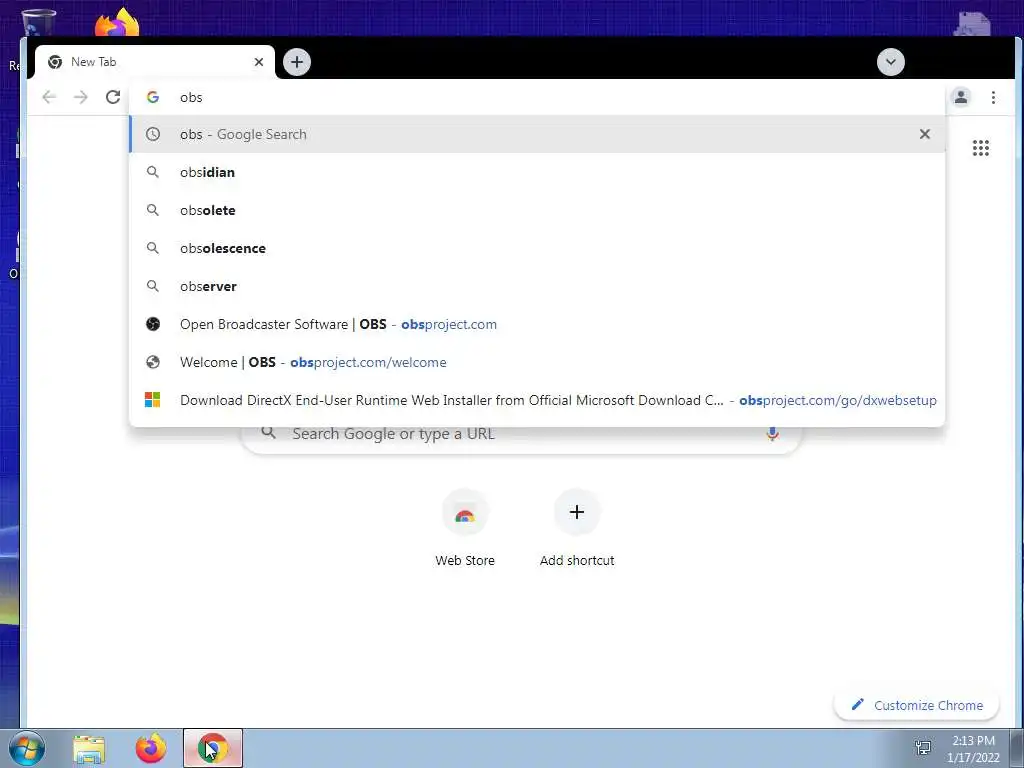Screen dimensions: 1024x768
Task: Choose the obsolete suggestion
Action: click(537, 210)
